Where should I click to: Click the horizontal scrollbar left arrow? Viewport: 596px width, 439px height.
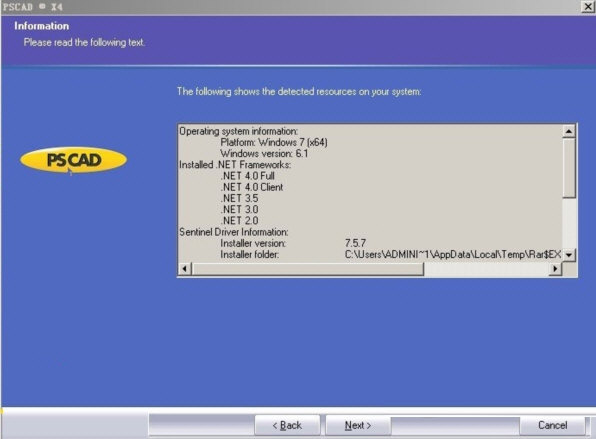(184, 269)
